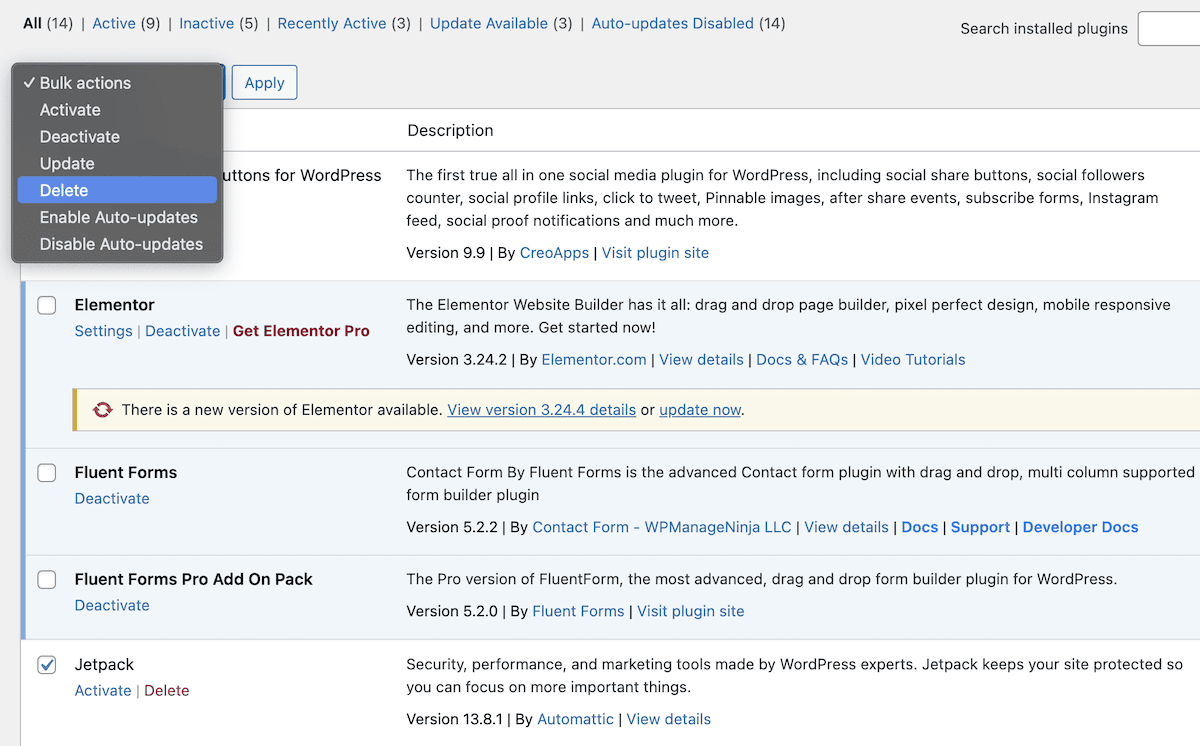Screen dimensions: 1200x746
Task: Open Automattic author link
Action: pos(576,719)
